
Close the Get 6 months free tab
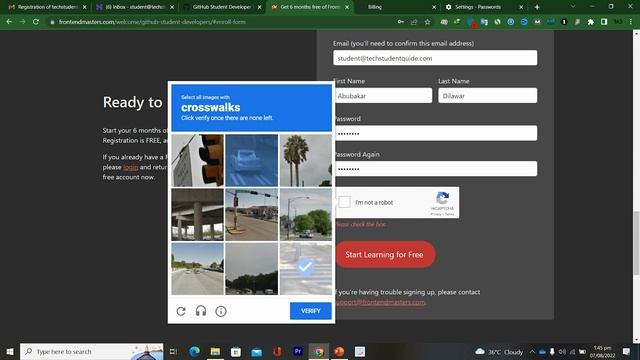pos(347,7)
